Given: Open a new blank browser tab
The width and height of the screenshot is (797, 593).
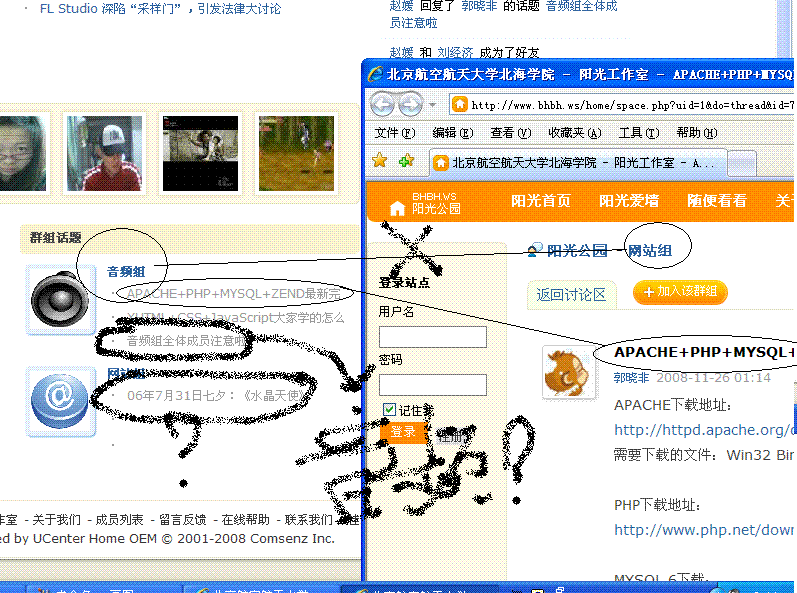Looking at the screenshot, I should [x=742, y=164].
